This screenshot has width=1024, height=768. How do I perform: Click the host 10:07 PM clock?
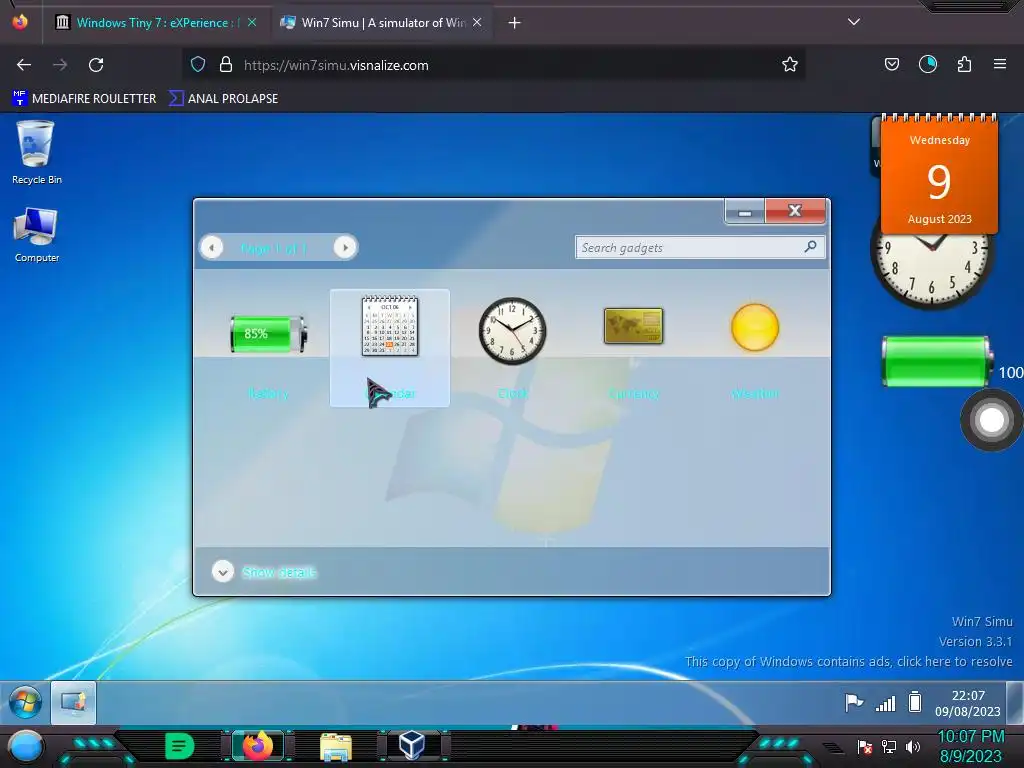[x=970, y=746]
